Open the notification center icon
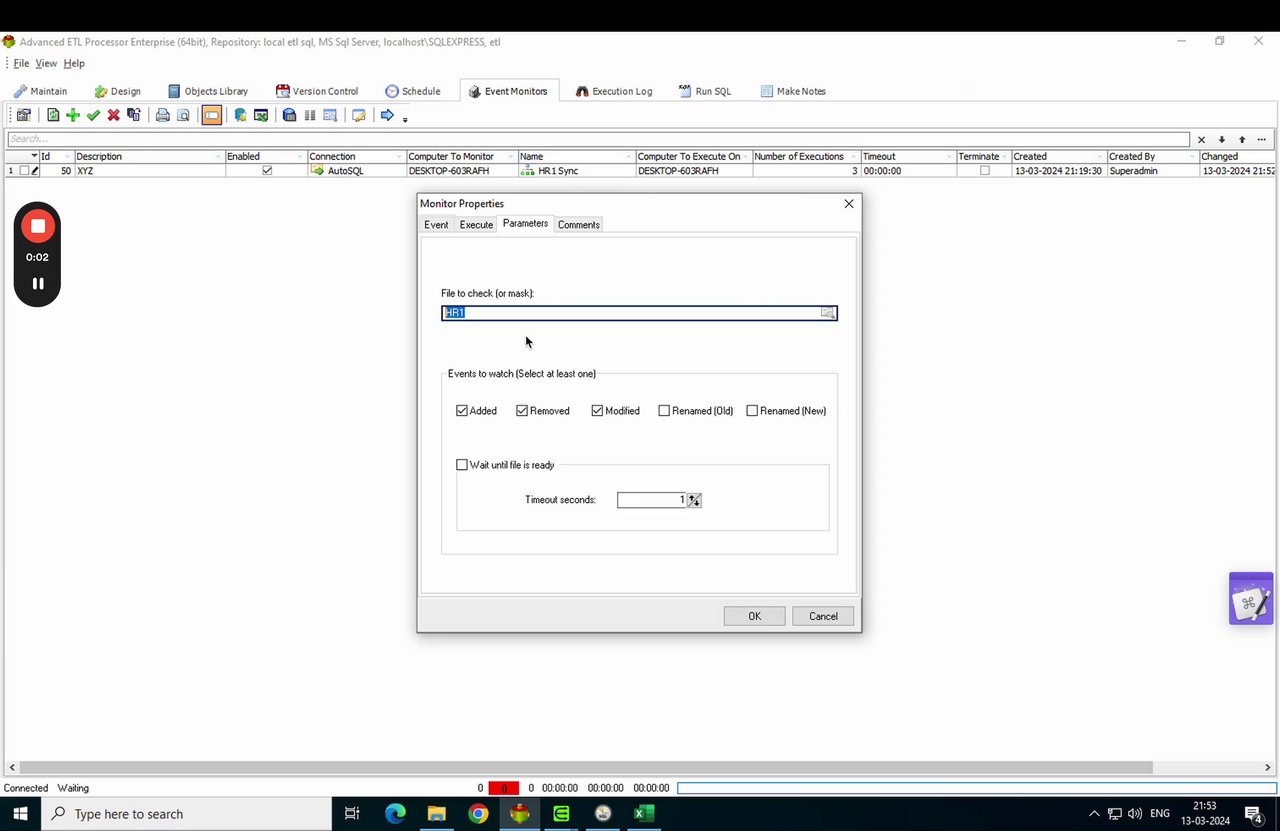This screenshot has width=1280, height=831. coord(1254,814)
